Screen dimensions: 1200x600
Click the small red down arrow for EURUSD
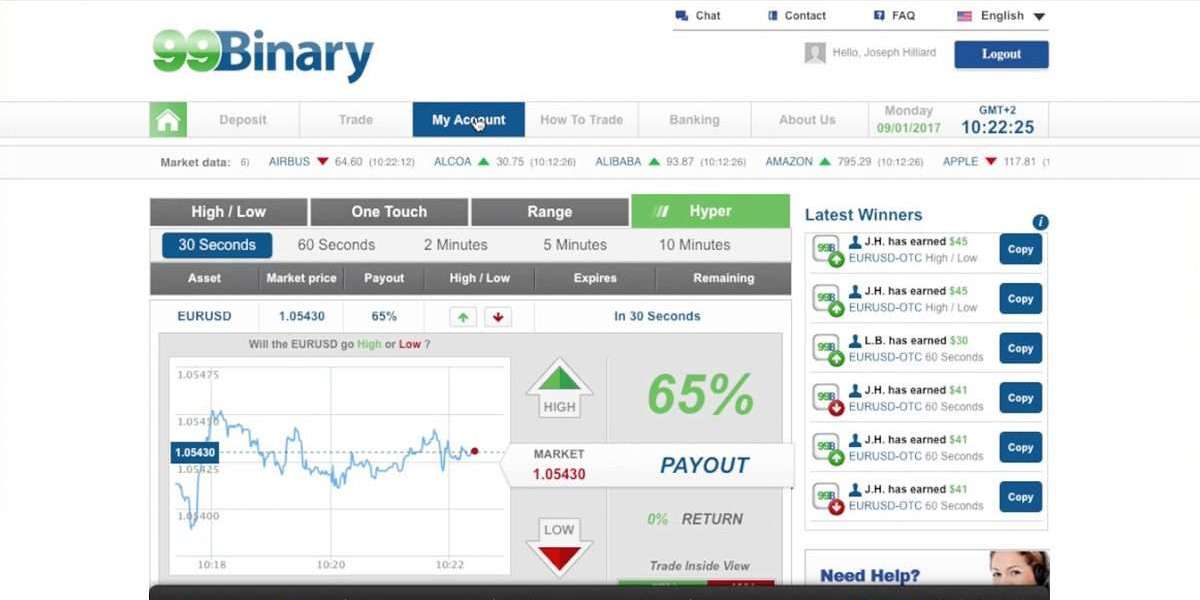(498, 317)
